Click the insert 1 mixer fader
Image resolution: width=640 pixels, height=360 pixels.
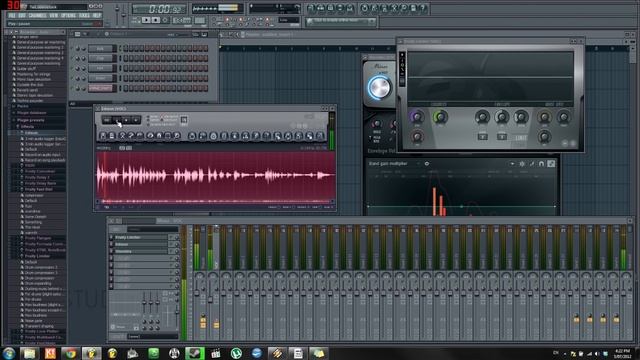tap(210, 300)
